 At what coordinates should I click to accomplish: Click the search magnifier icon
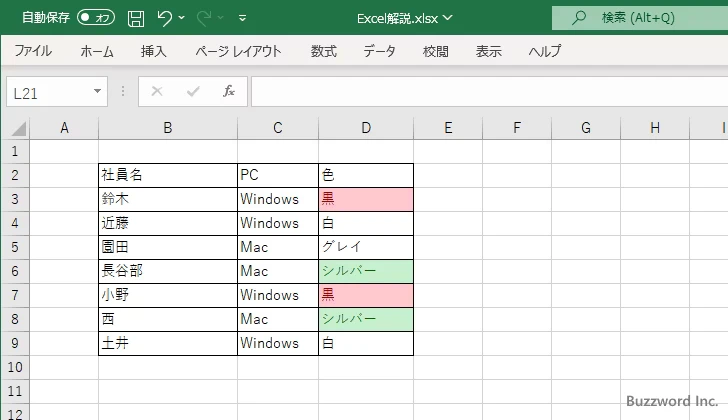click(x=578, y=18)
